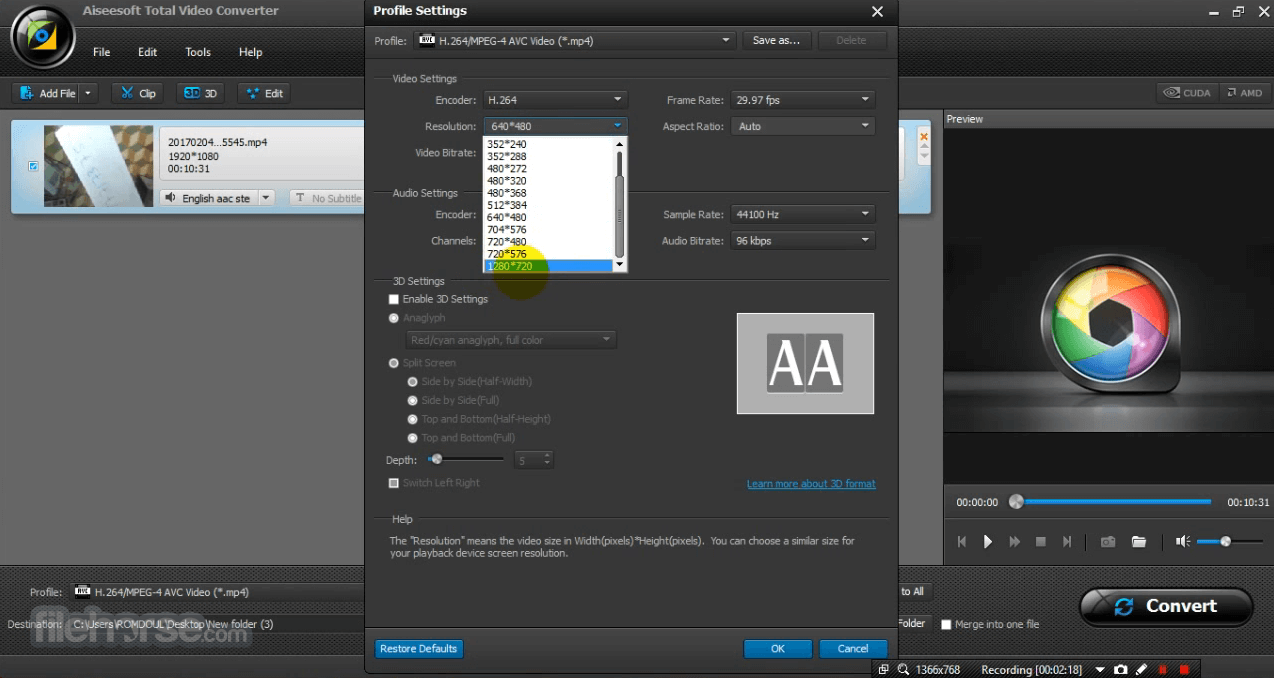Screen dimensions: 1274x678
Task: Uncheck the video file item checkbox
Action: (x=33, y=167)
